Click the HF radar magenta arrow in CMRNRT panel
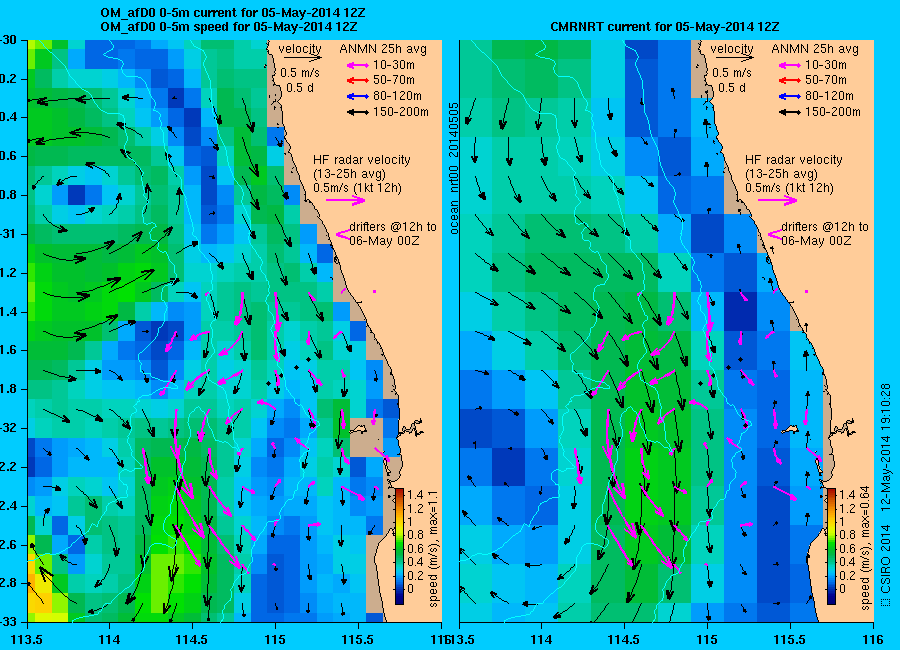 (x=778, y=200)
